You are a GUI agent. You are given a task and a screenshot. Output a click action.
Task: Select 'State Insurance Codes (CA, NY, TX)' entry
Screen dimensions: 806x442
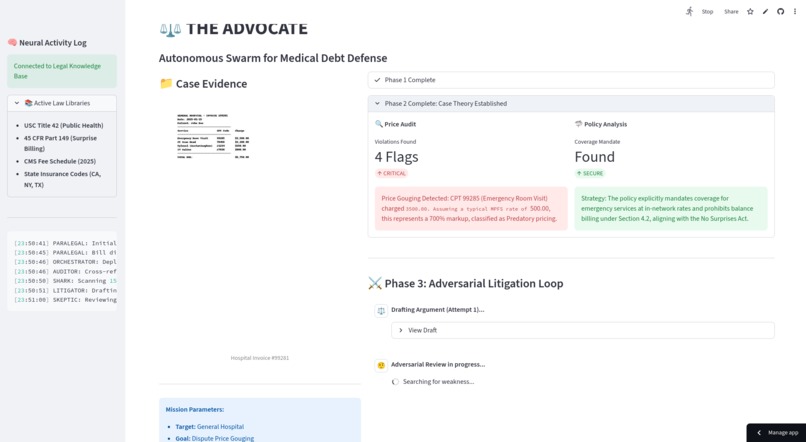coord(62,179)
